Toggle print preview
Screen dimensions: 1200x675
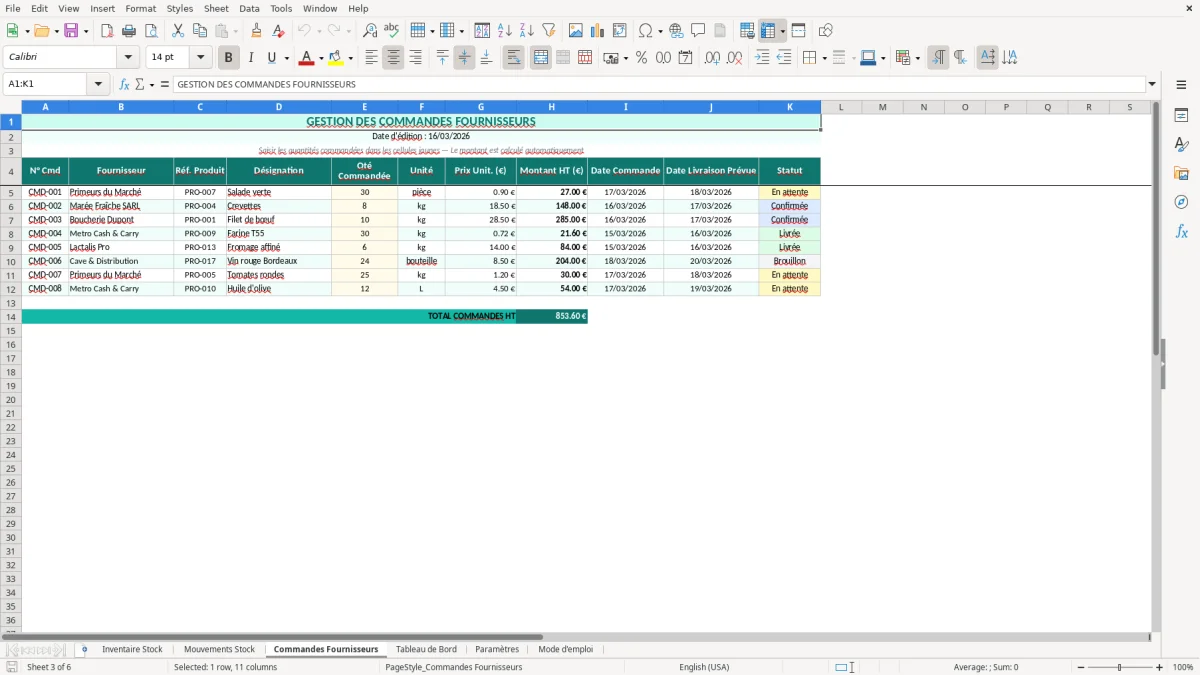coord(151,31)
